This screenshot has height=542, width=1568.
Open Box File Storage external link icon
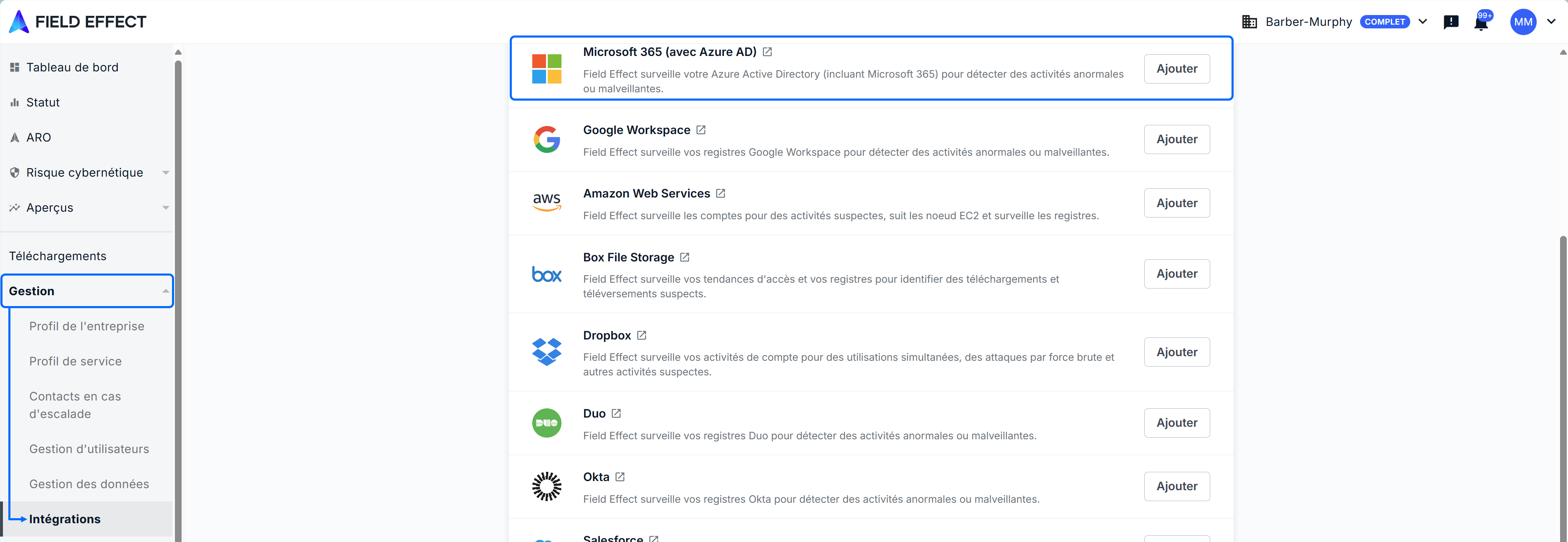684,258
